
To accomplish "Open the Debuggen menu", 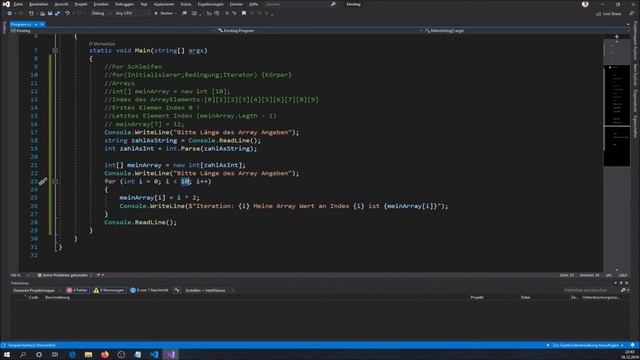I will click(124, 4).
